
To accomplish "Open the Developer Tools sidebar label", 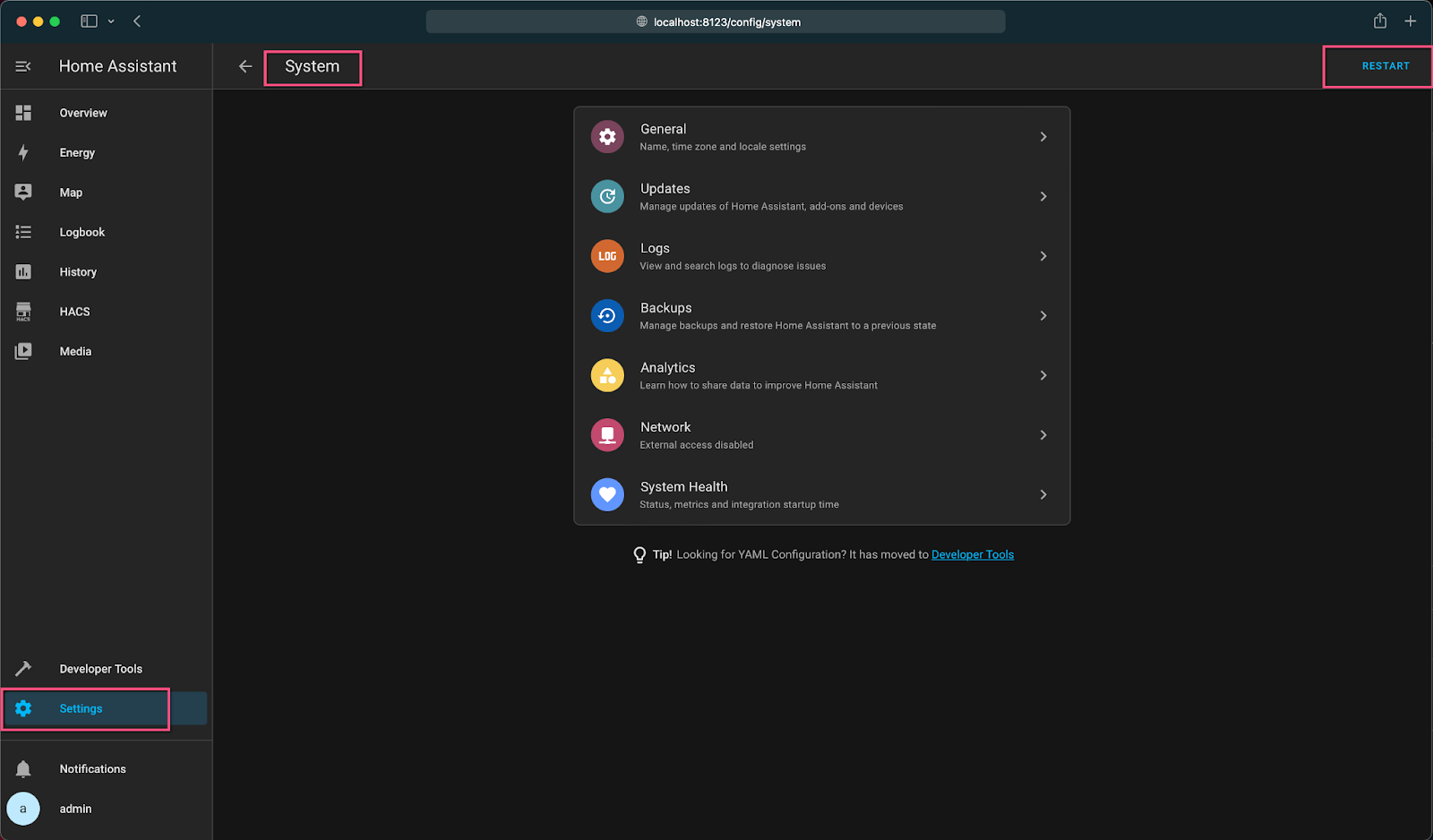I will tap(101, 669).
